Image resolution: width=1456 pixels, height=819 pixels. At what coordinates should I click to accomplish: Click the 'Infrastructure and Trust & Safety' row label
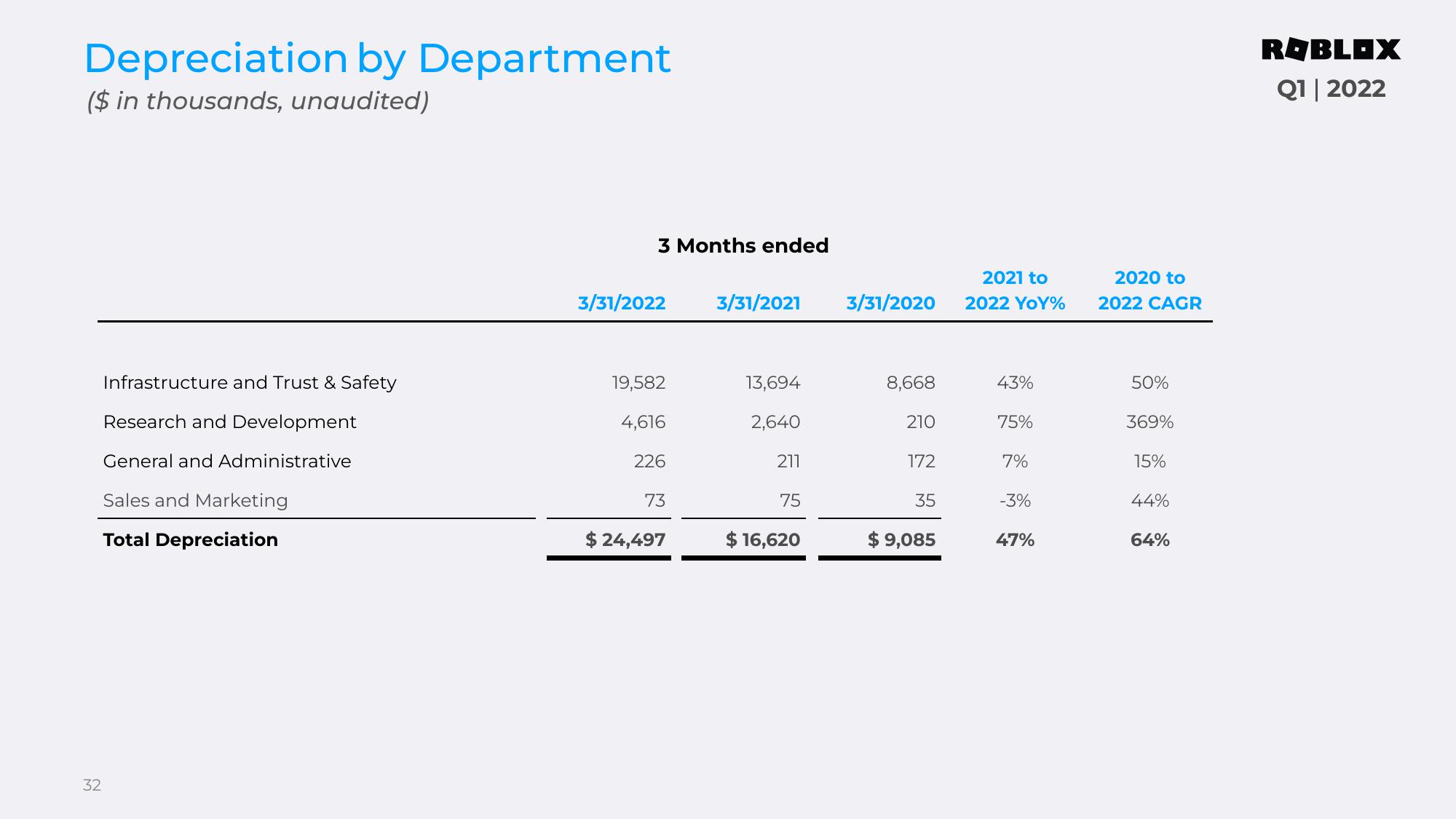click(x=250, y=383)
